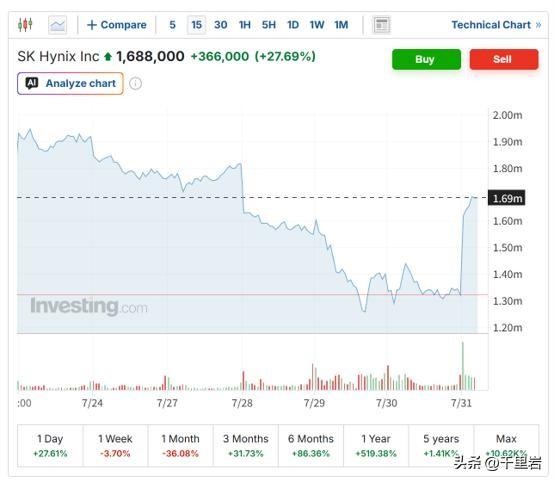Click the tallest volume bar at 7/31
The width and height of the screenshot is (554, 482).
coord(463,366)
